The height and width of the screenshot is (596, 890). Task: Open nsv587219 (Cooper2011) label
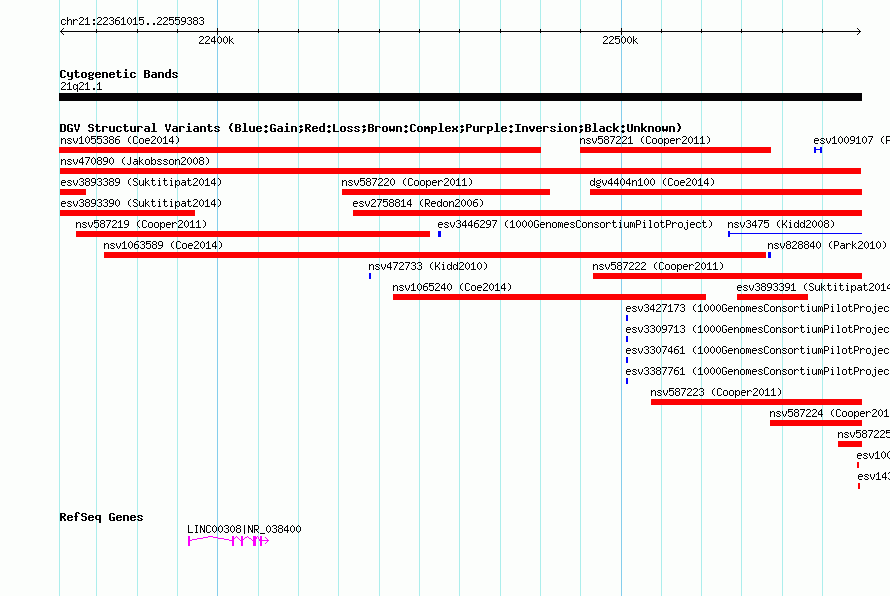(x=141, y=224)
